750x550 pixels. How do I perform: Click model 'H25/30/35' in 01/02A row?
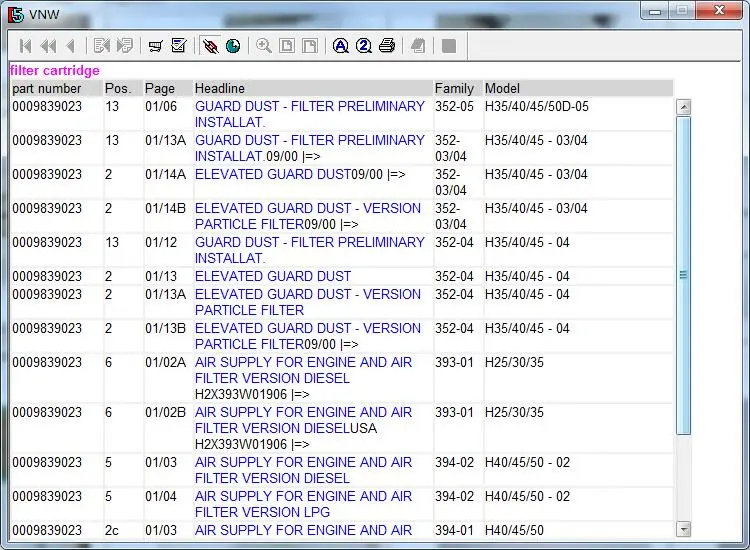514,362
